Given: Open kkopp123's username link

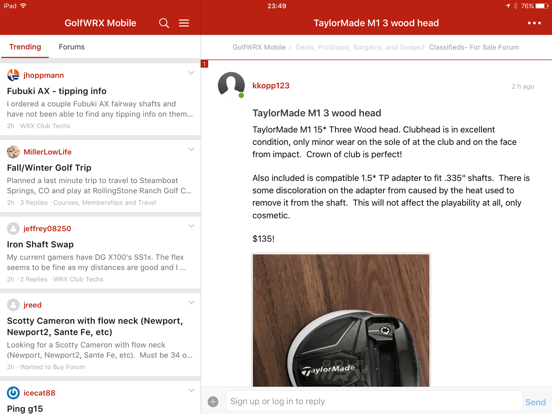Looking at the screenshot, I should 271,86.
